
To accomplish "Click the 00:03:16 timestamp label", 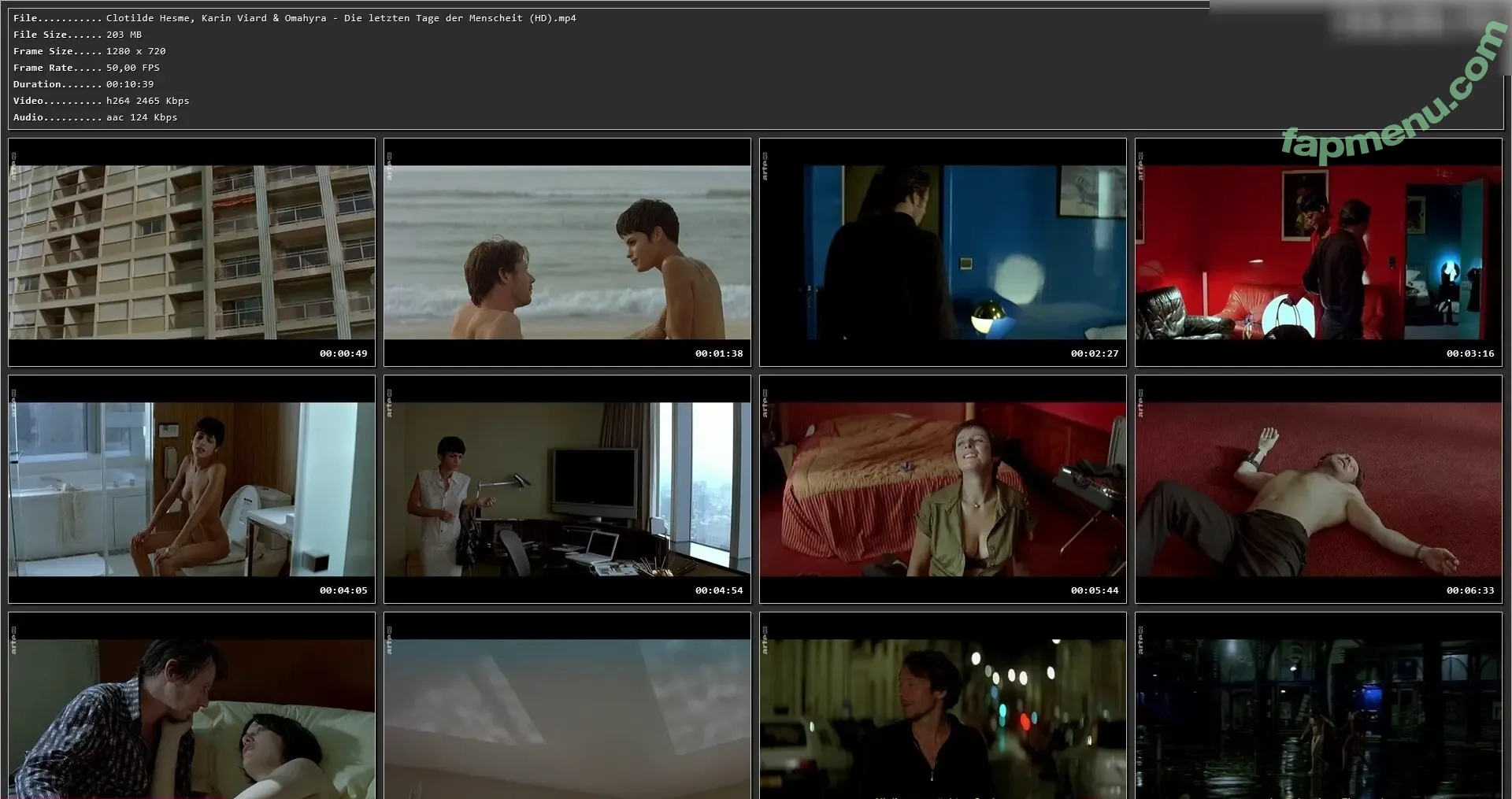I will tap(1470, 353).
